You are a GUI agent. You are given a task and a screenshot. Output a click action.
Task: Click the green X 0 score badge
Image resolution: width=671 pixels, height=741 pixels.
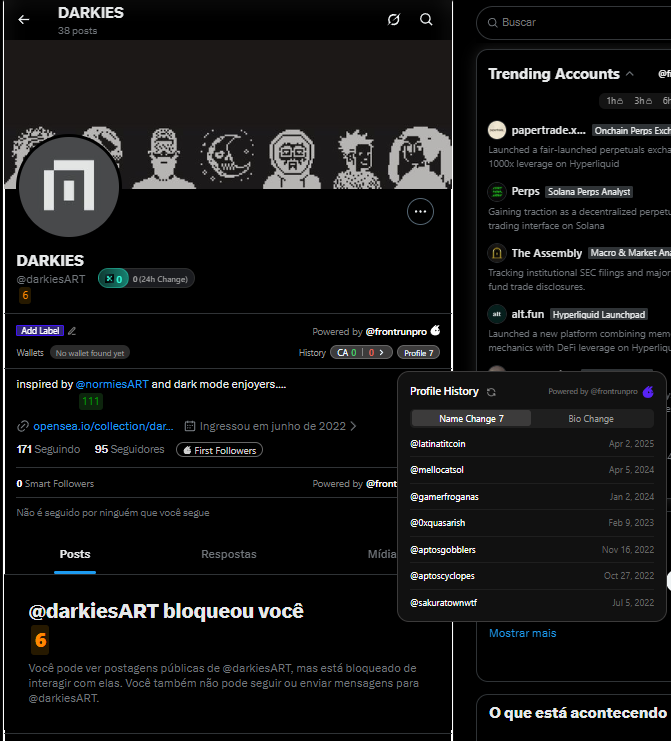[x=113, y=279]
